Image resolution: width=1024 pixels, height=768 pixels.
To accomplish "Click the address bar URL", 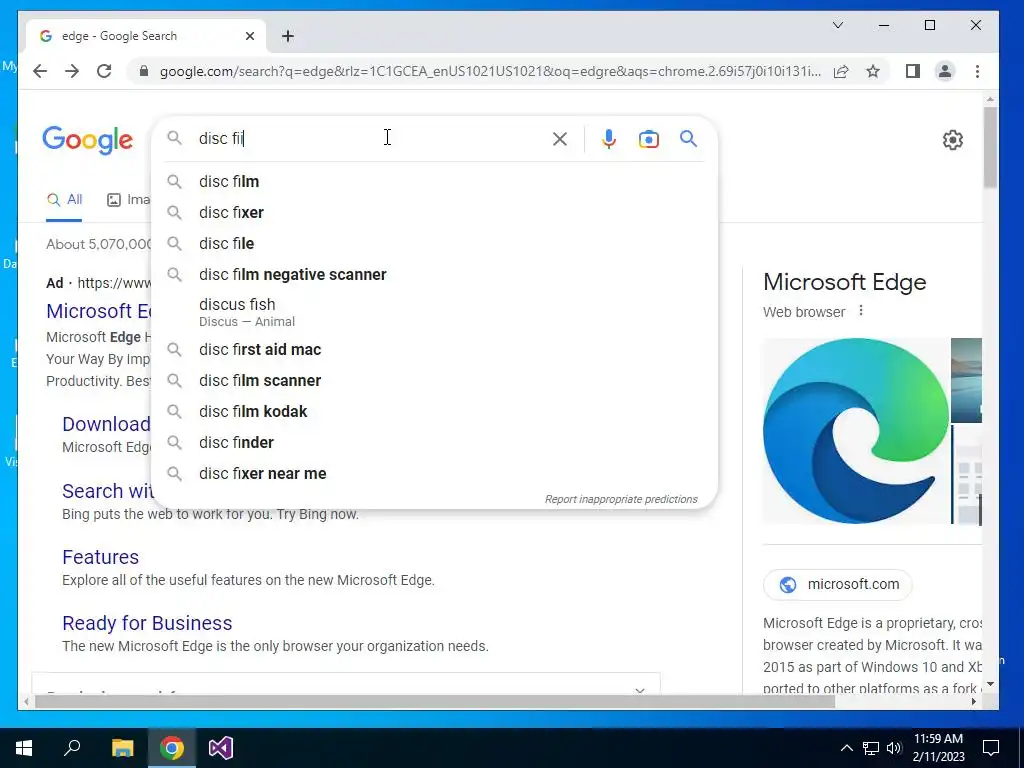I will [490, 71].
